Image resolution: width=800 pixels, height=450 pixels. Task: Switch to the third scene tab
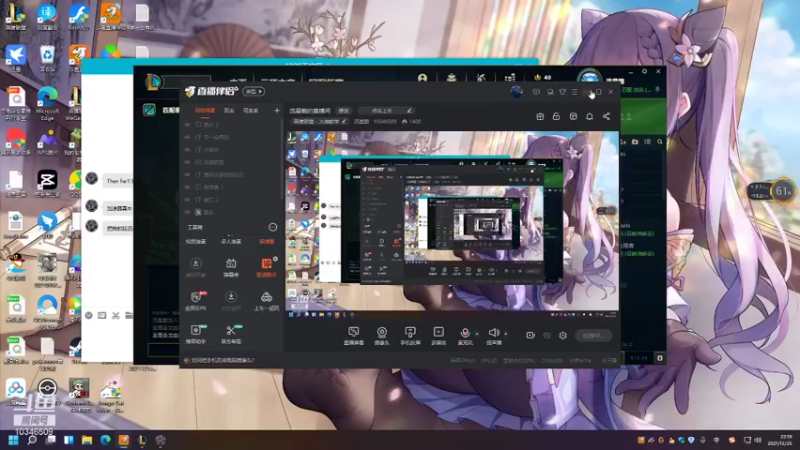pyautogui.click(x=251, y=111)
